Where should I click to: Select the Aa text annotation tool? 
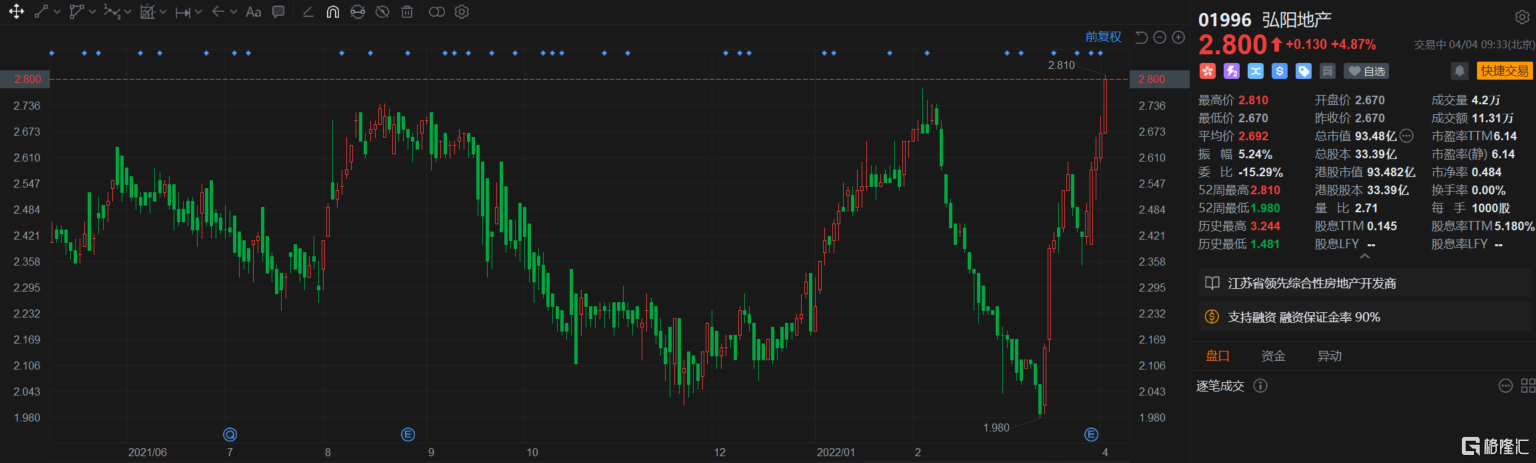click(253, 12)
